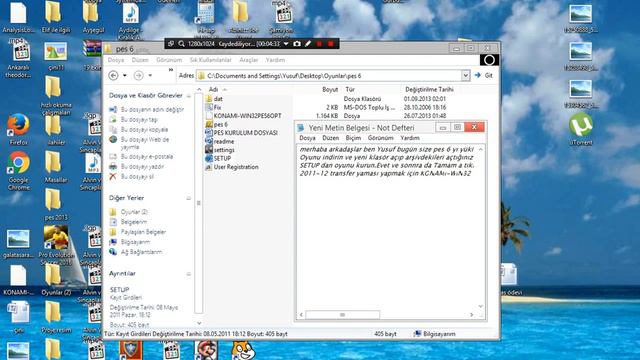Collapse the Diğer Yerler panel
The width and height of the screenshot is (640, 360).
tap(189, 198)
